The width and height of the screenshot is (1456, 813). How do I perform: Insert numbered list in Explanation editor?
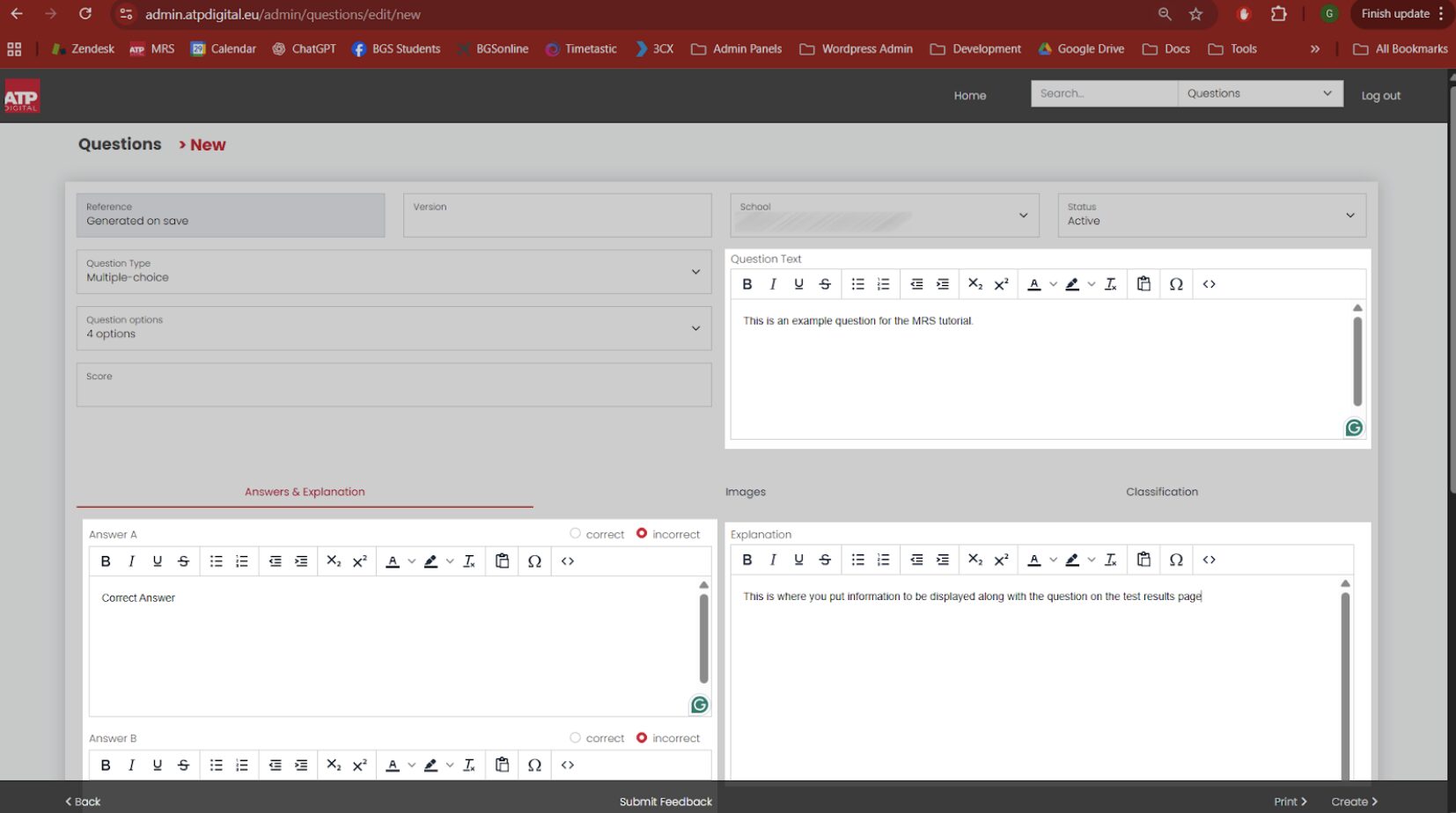pos(883,560)
